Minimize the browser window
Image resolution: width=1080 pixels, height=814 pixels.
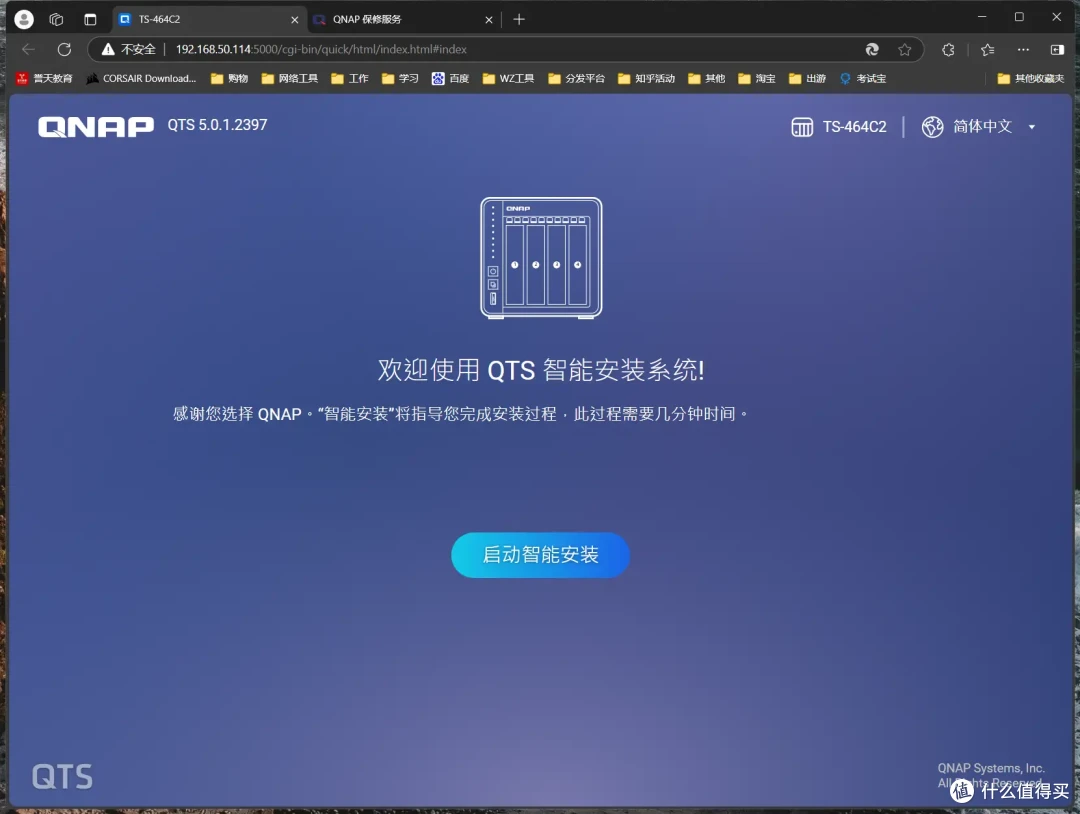[x=982, y=17]
